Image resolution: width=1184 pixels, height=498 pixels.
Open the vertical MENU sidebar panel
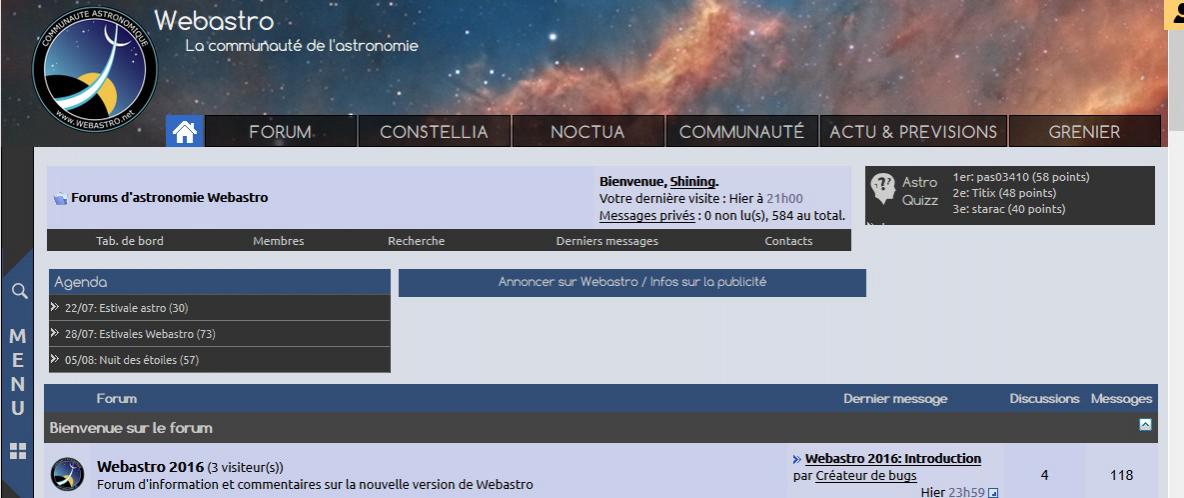(17, 374)
